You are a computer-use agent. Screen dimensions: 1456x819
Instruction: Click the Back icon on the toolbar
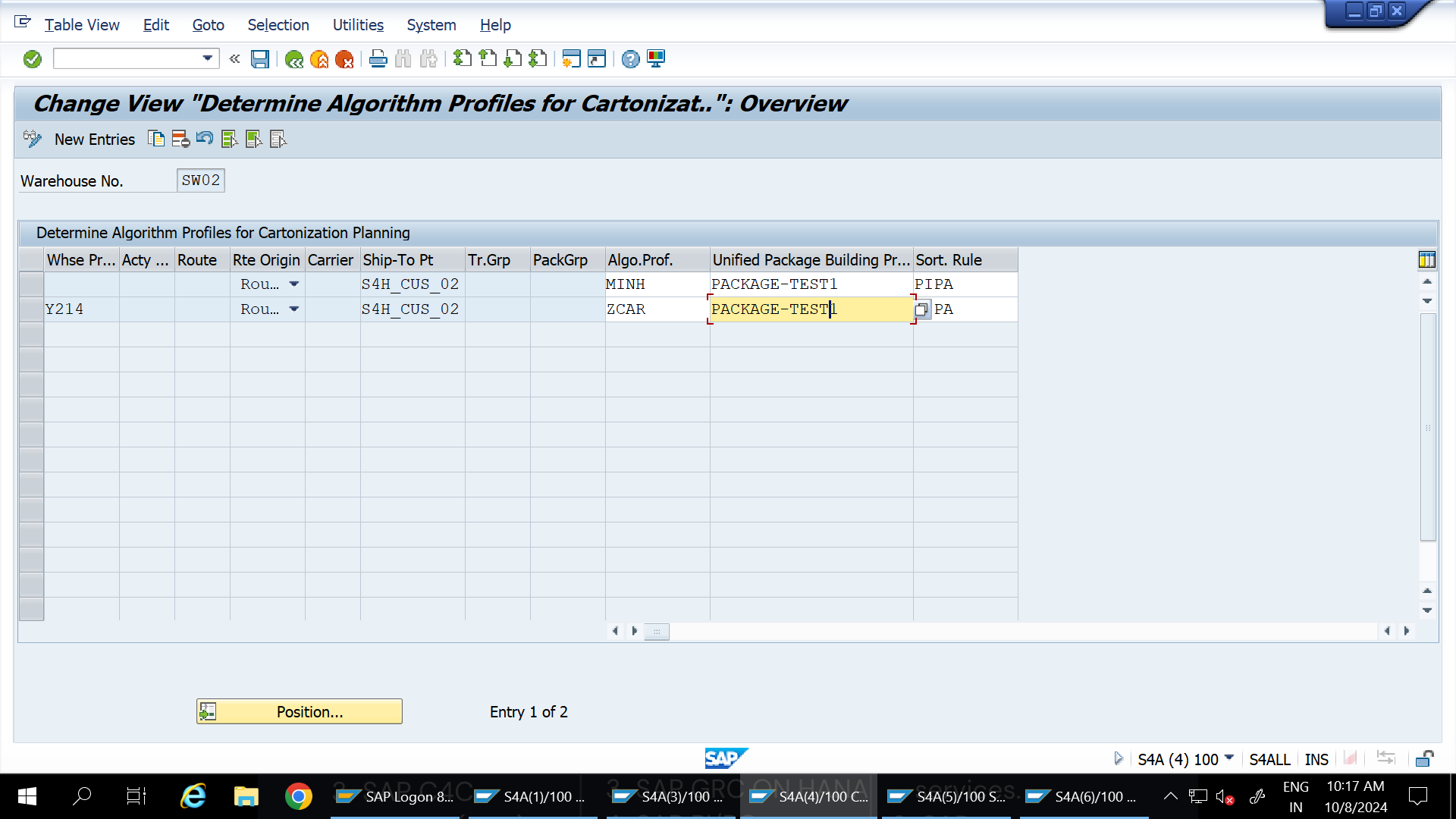click(x=294, y=59)
